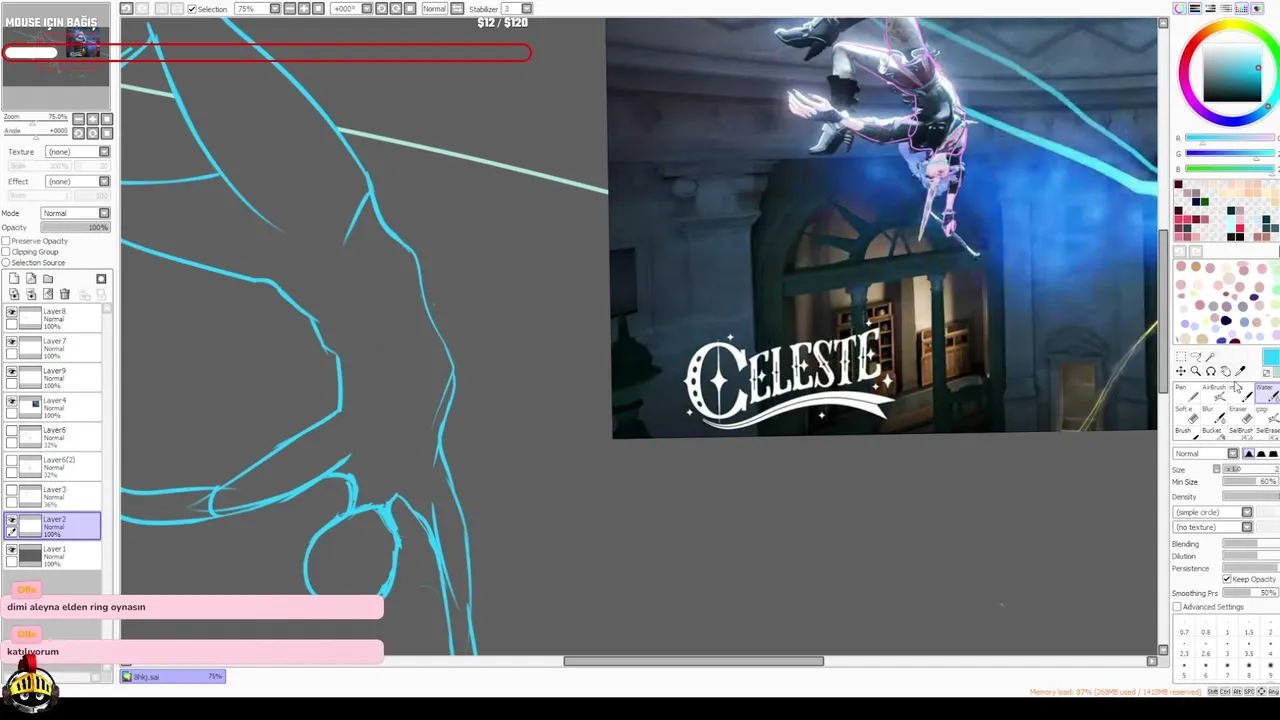Select Layer2 in the layer list
Viewport: 1280px width, 720px height.
click(53, 526)
